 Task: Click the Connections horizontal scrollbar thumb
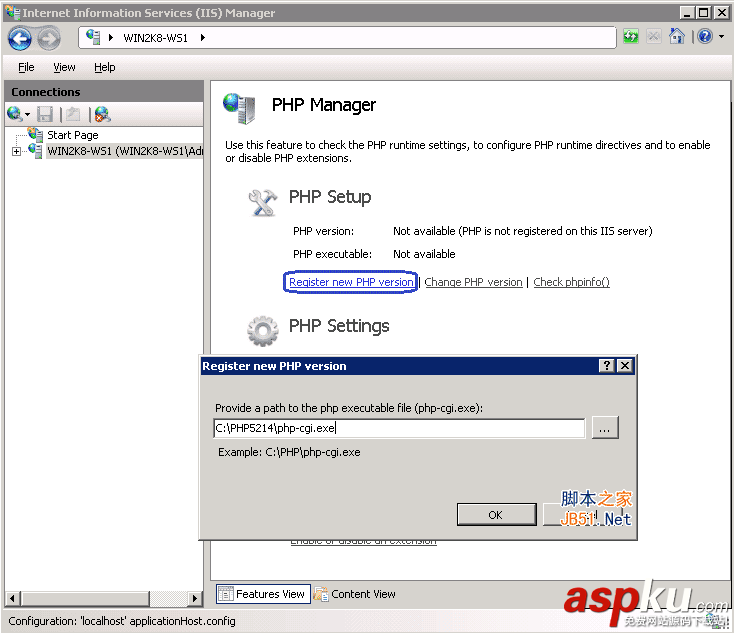[x=86, y=598]
